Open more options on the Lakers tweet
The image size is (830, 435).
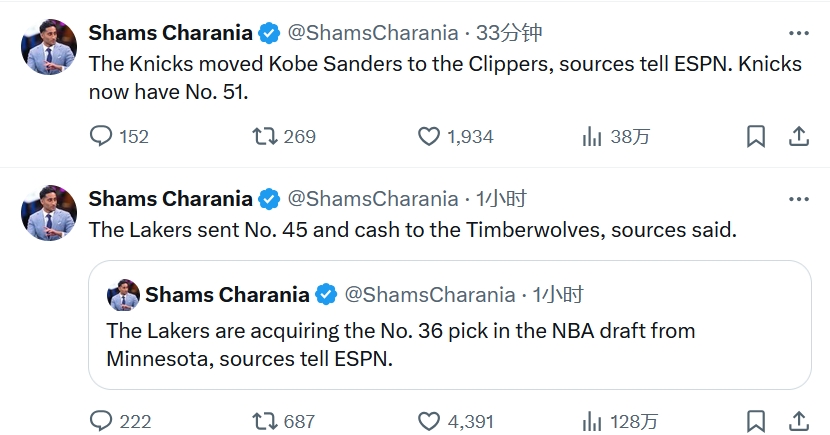point(798,199)
